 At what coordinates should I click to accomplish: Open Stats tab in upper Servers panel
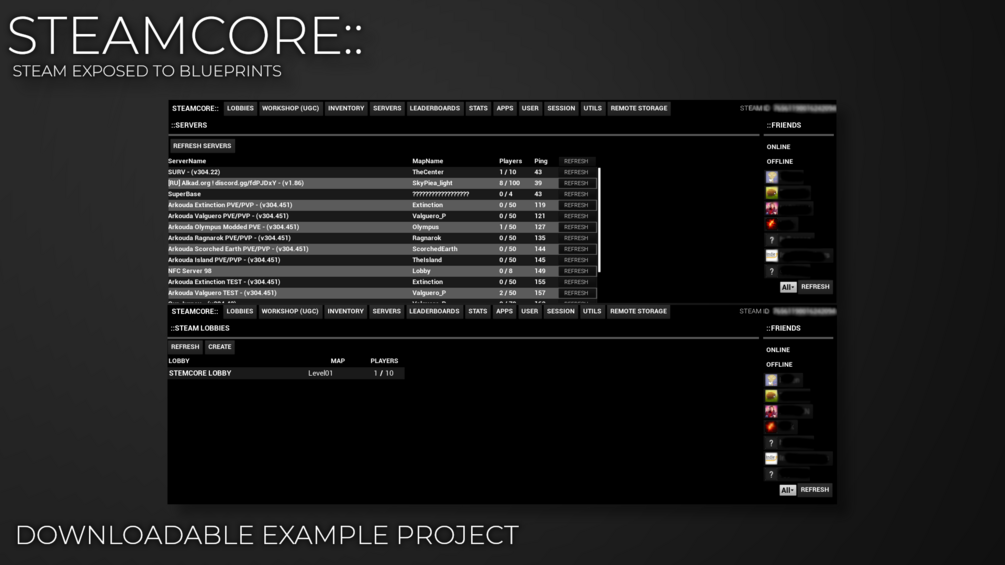pos(478,108)
